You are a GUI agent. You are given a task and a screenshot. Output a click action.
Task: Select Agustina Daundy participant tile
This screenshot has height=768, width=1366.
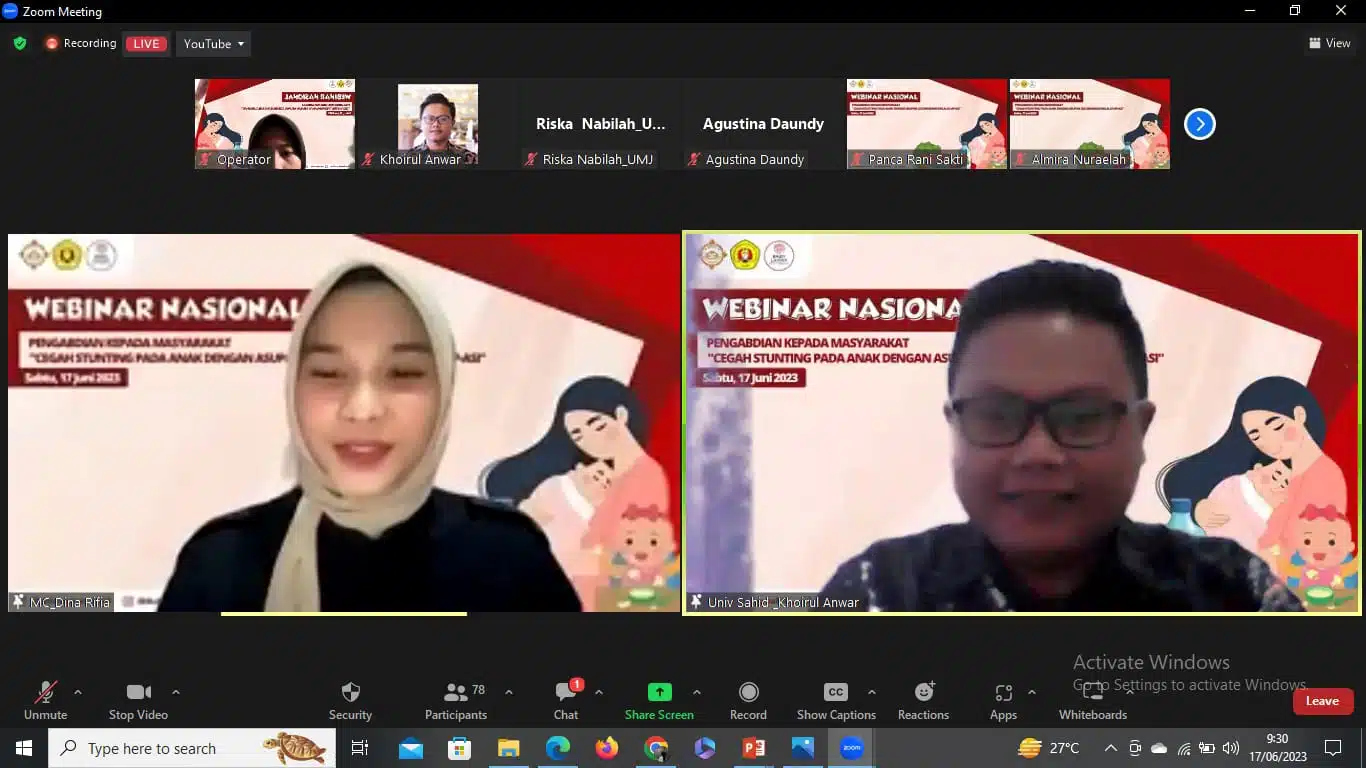click(x=764, y=124)
